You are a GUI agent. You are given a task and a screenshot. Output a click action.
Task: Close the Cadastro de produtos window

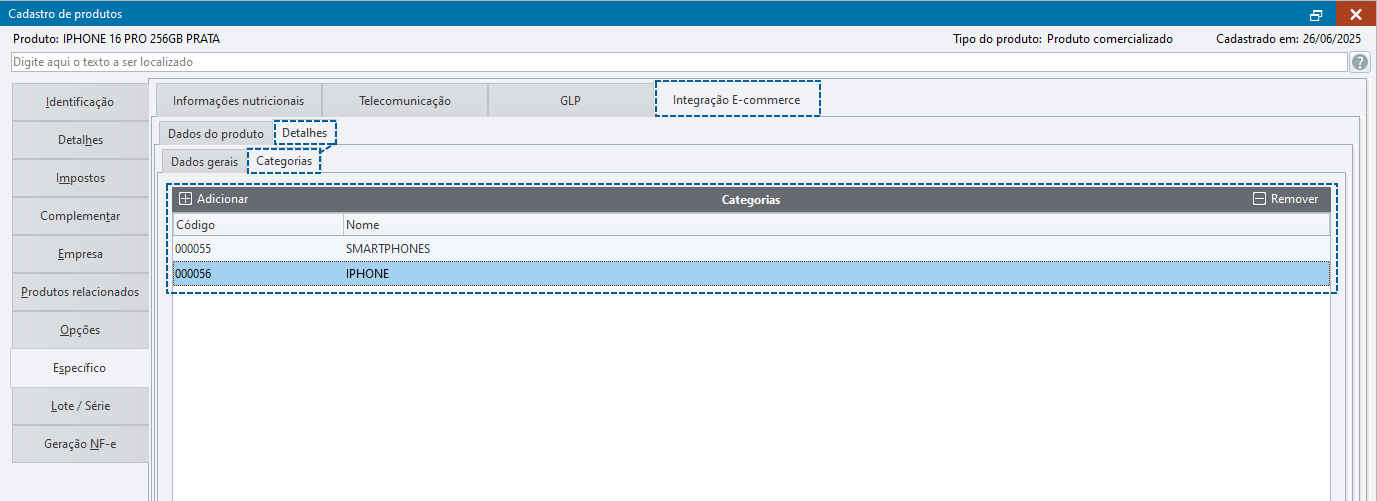pos(1355,14)
